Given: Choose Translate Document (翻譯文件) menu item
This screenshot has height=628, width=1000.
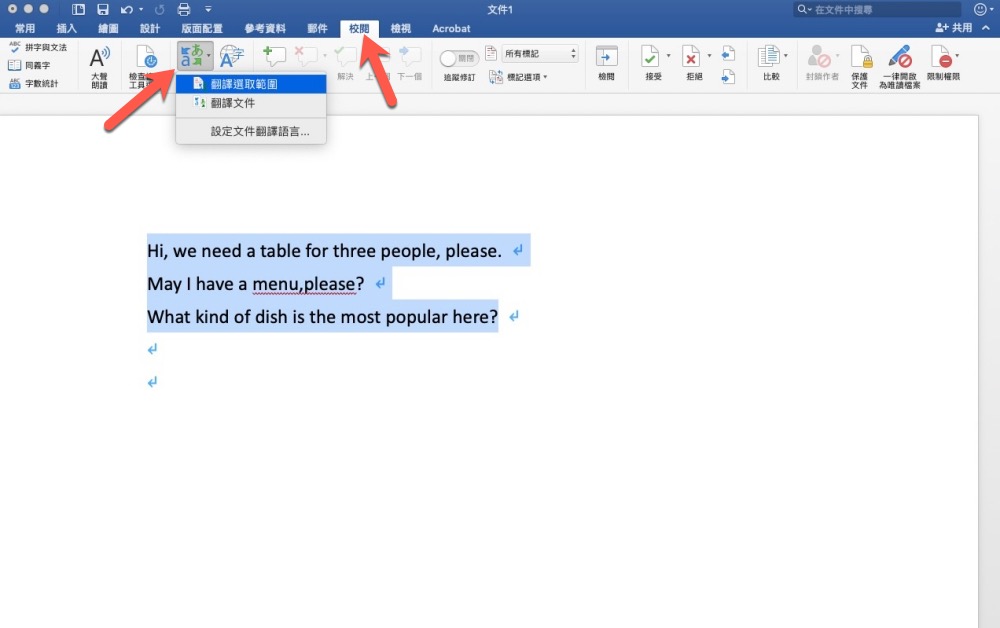Looking at the screenshot, I should pyautogui.click(x=232, y=103).
